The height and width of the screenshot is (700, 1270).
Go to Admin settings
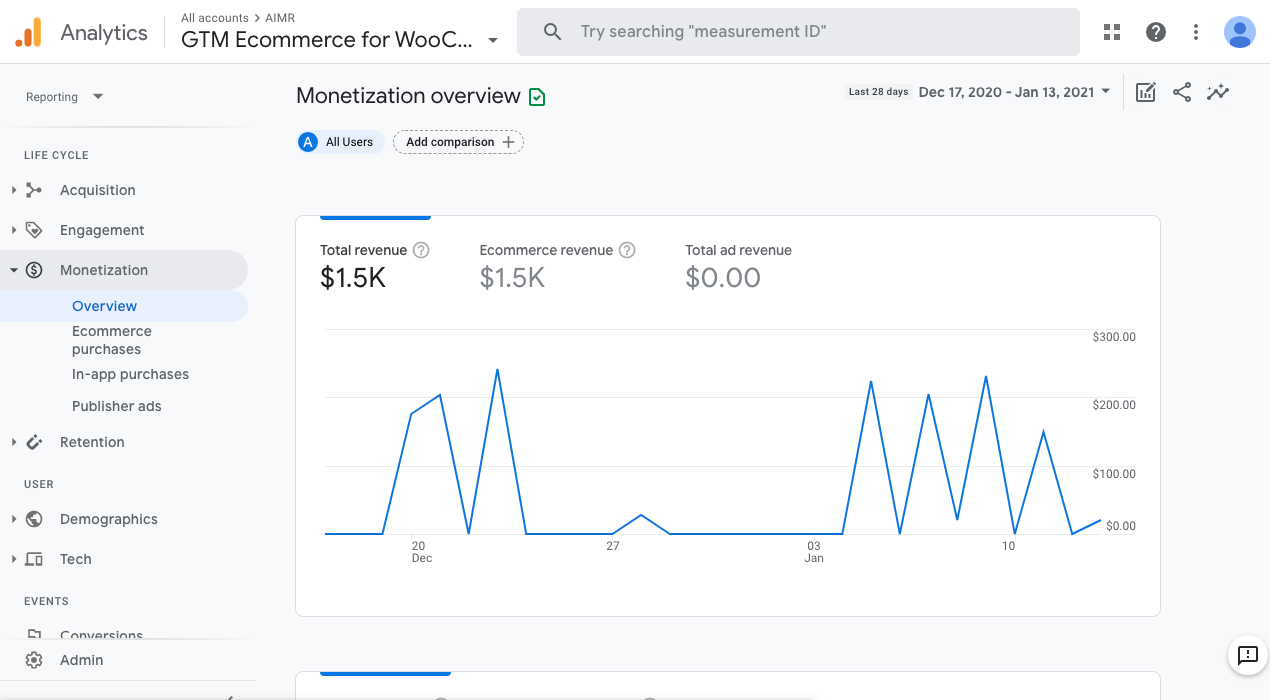pos(81,660)
